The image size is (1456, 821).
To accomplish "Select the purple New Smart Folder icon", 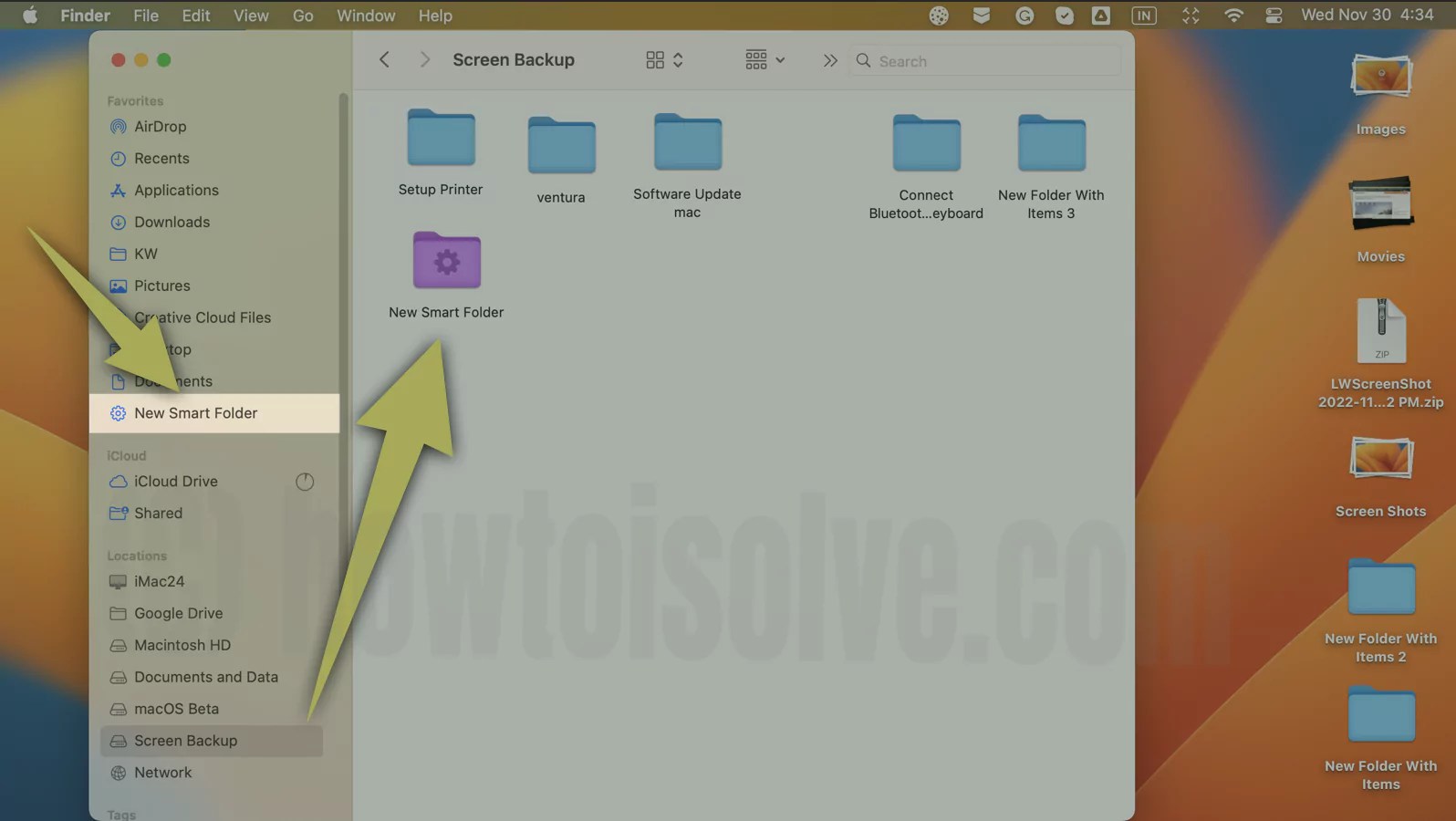I will click(x=446, y=260).
